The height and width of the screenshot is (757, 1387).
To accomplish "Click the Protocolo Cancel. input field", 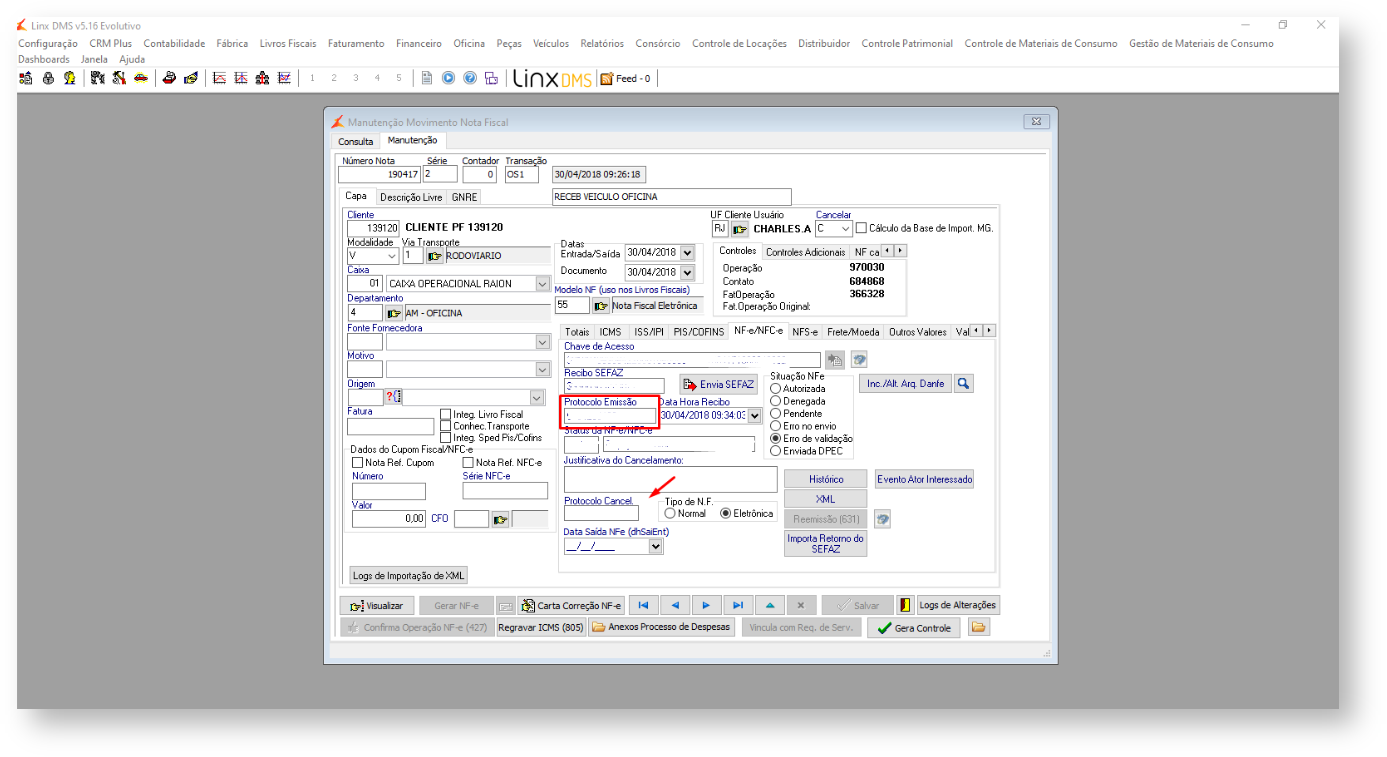I will (x=601, y=514).
